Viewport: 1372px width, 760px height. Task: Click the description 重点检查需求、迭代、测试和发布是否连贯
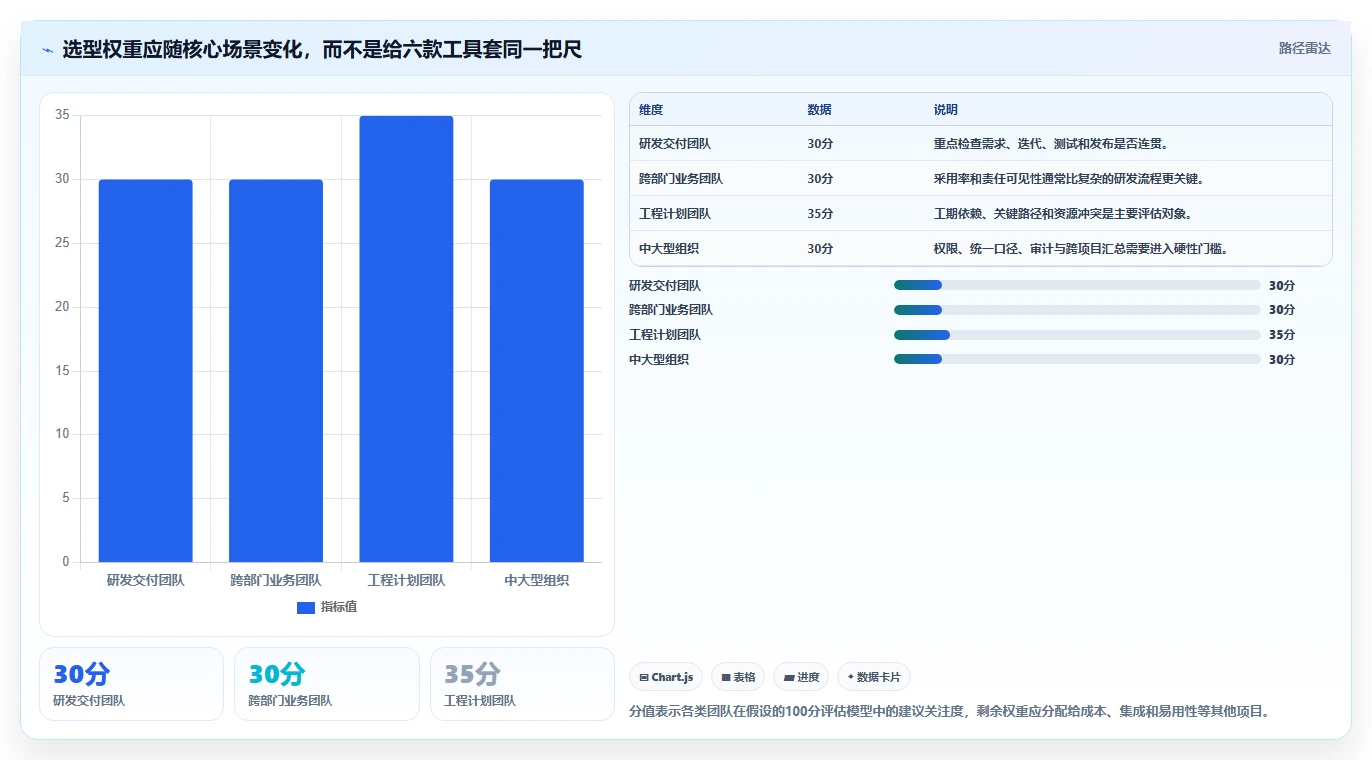tap(1051, 144)
